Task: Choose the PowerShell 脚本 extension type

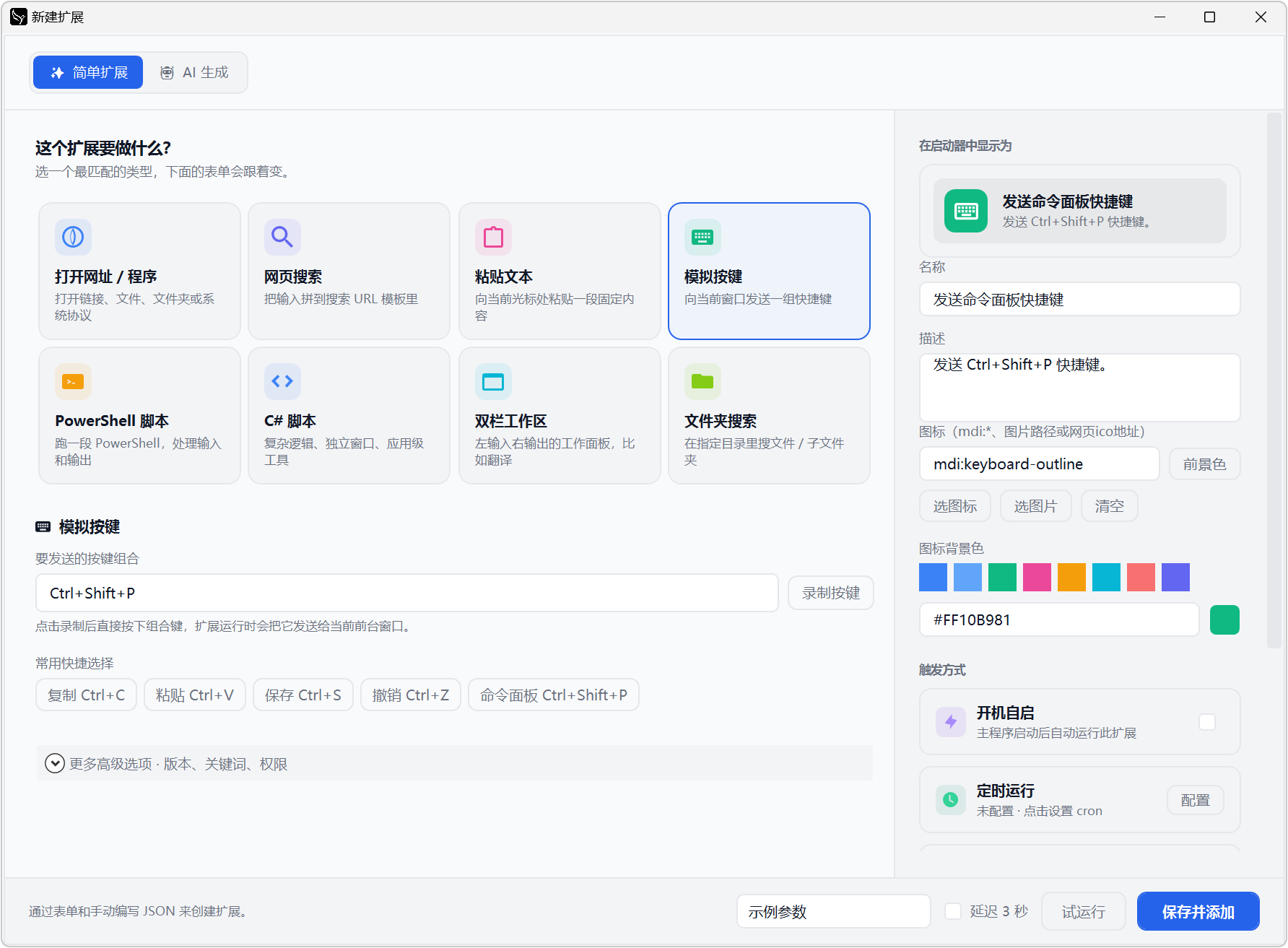Action: click(139, 415)
